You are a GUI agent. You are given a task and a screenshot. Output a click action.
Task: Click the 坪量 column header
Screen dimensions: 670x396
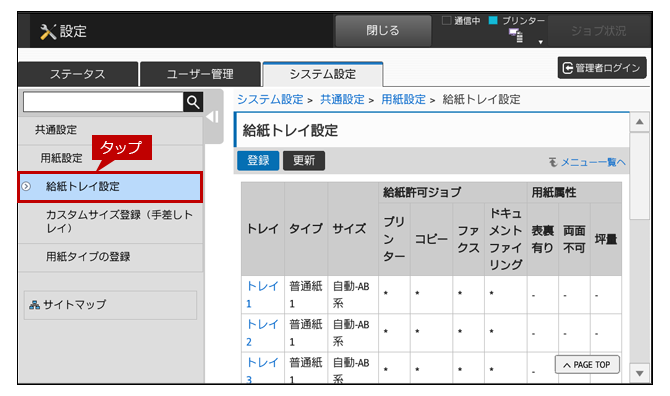605,239
